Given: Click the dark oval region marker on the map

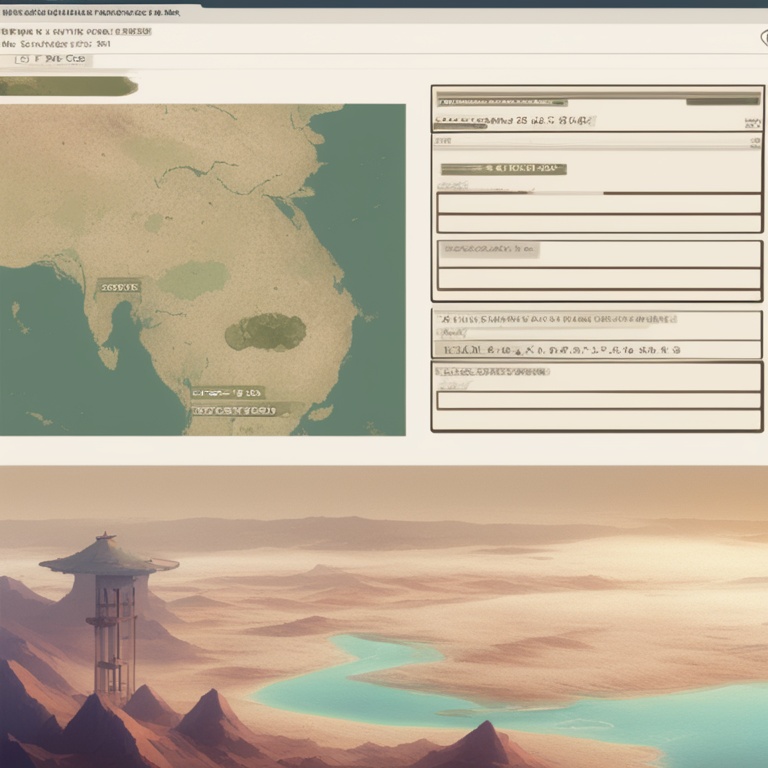Looking at the screenshot, I should click(x=265, y=332).
